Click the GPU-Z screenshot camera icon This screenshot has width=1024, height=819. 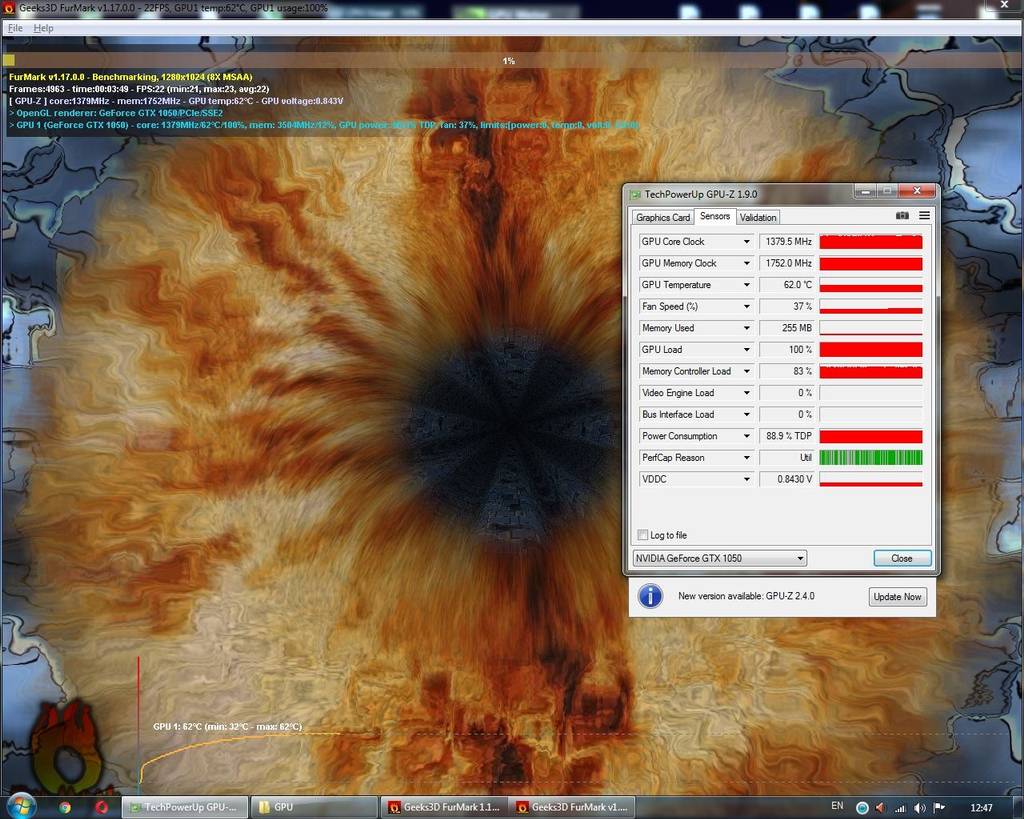(x=902, y=216)
